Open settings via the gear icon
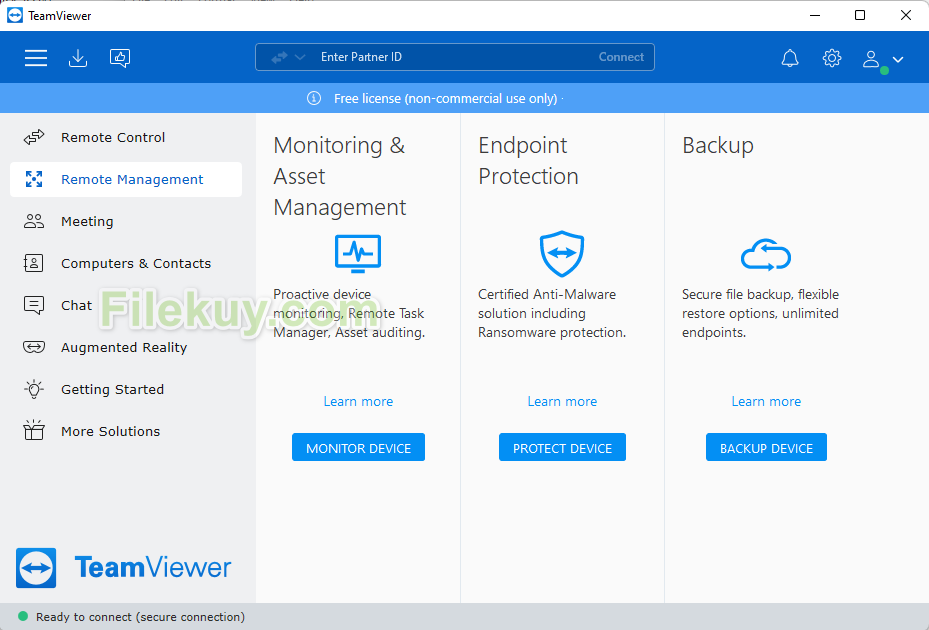This screenshot has height=630, width=929. coord(832,58)
